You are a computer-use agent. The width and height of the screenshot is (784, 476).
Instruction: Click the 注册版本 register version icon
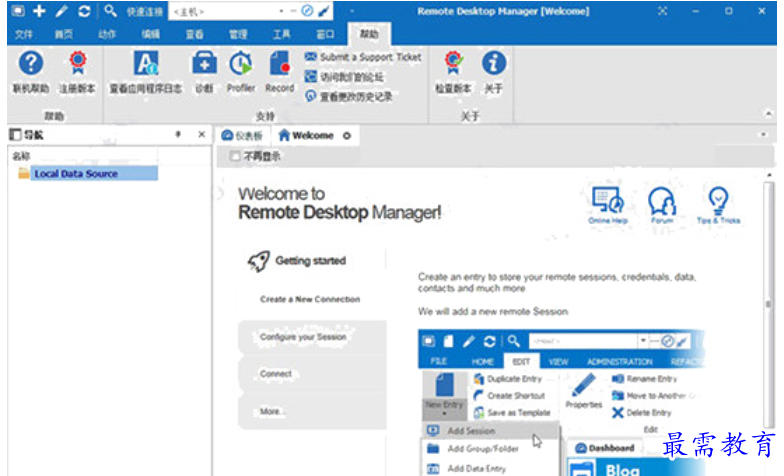(x=78, y=64)
